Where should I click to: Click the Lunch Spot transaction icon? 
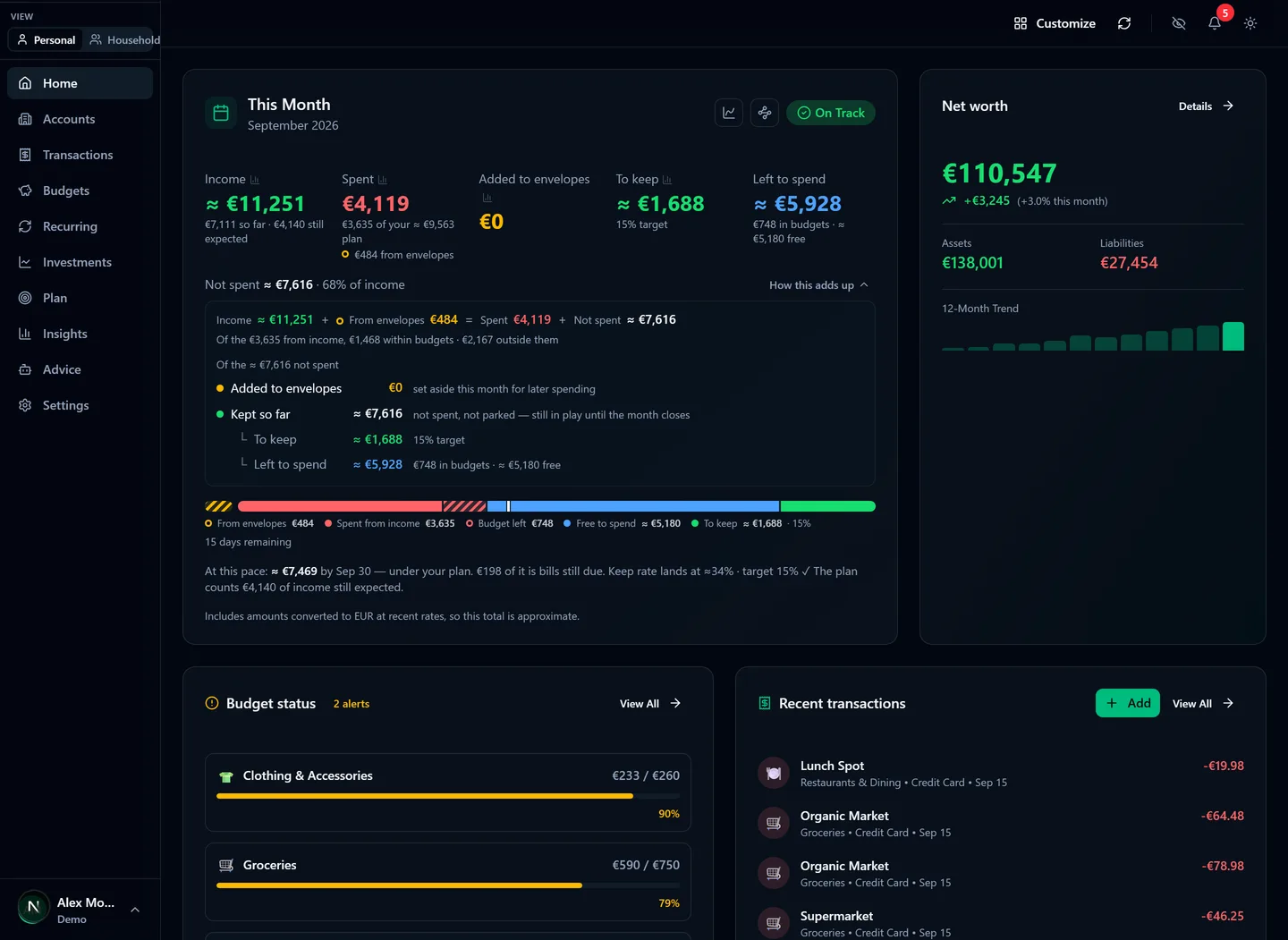774,774
